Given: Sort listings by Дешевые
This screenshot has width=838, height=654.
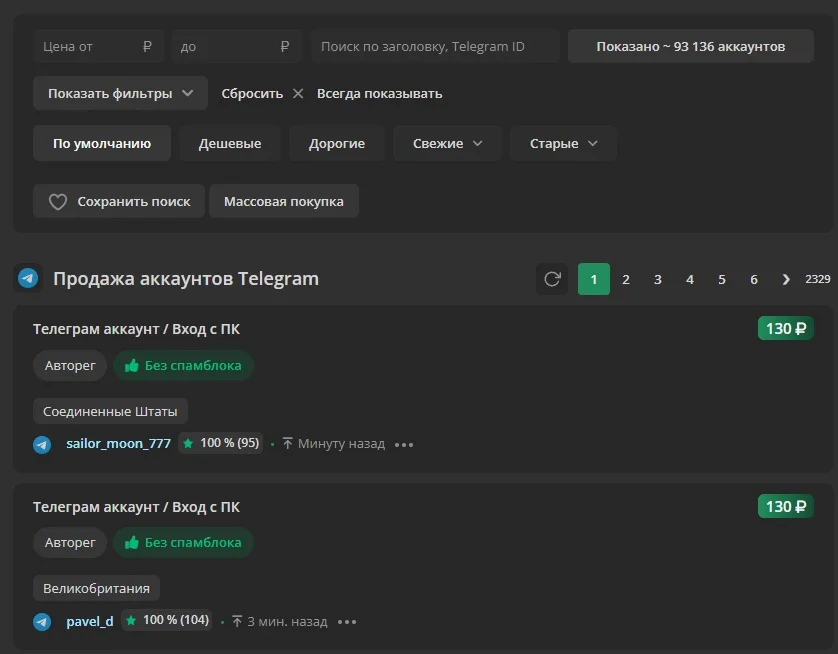Looking at the screenshot, I should point(230,143).
